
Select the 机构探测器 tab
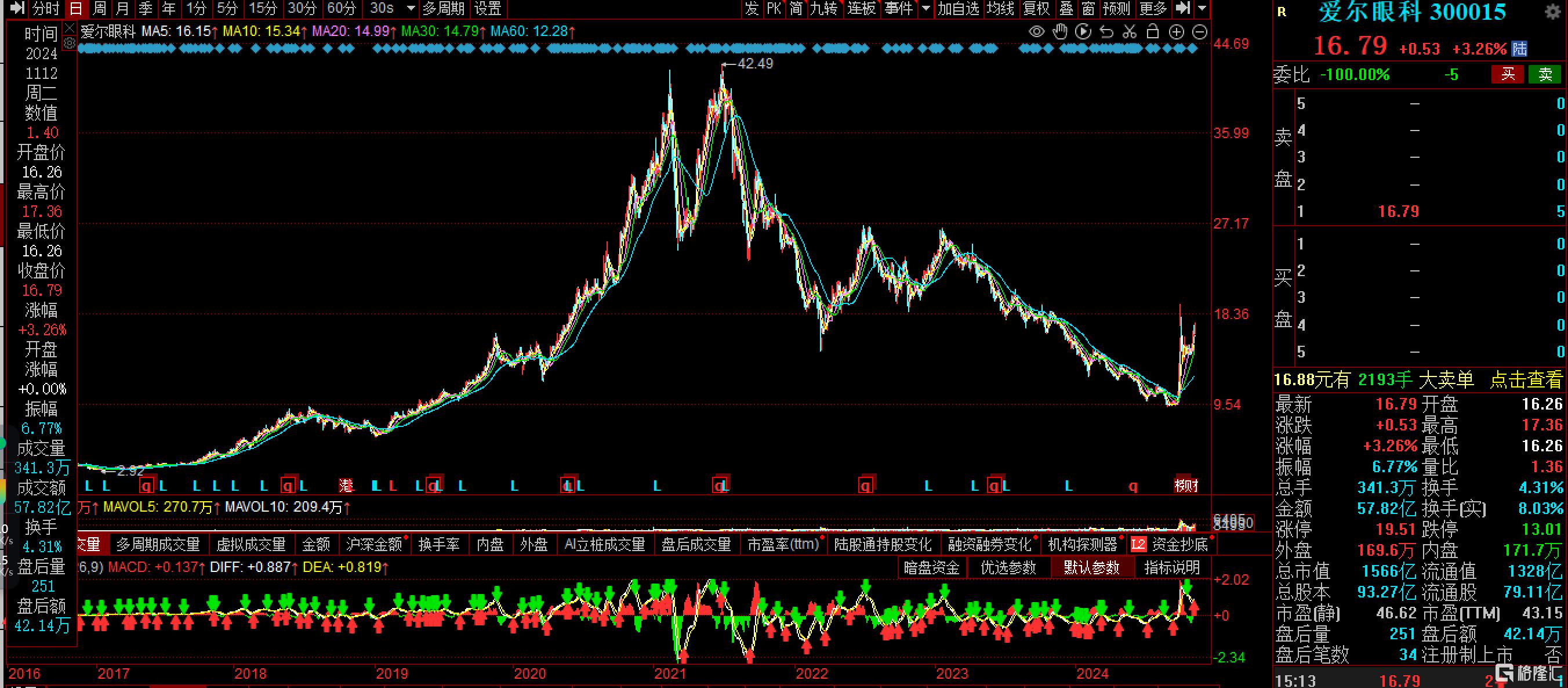[x=1082, y=544]
